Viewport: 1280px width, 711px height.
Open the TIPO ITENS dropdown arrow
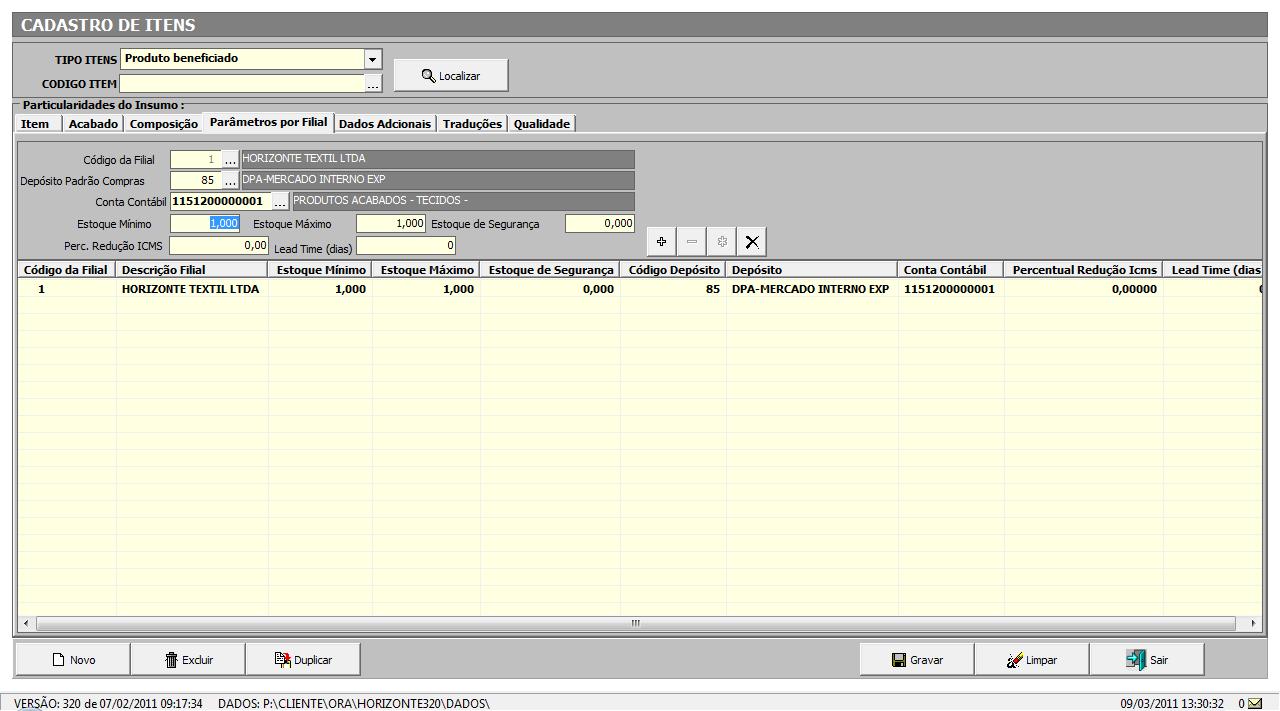tap(373, 60)
